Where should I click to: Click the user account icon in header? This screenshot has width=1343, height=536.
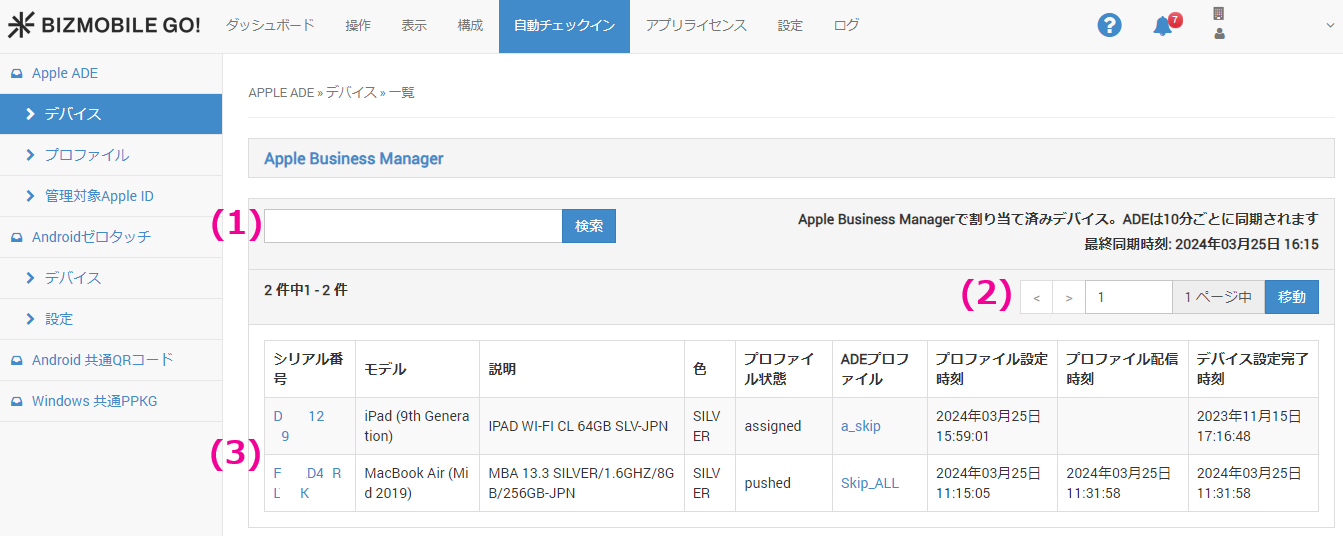[x=1219, y=34]
